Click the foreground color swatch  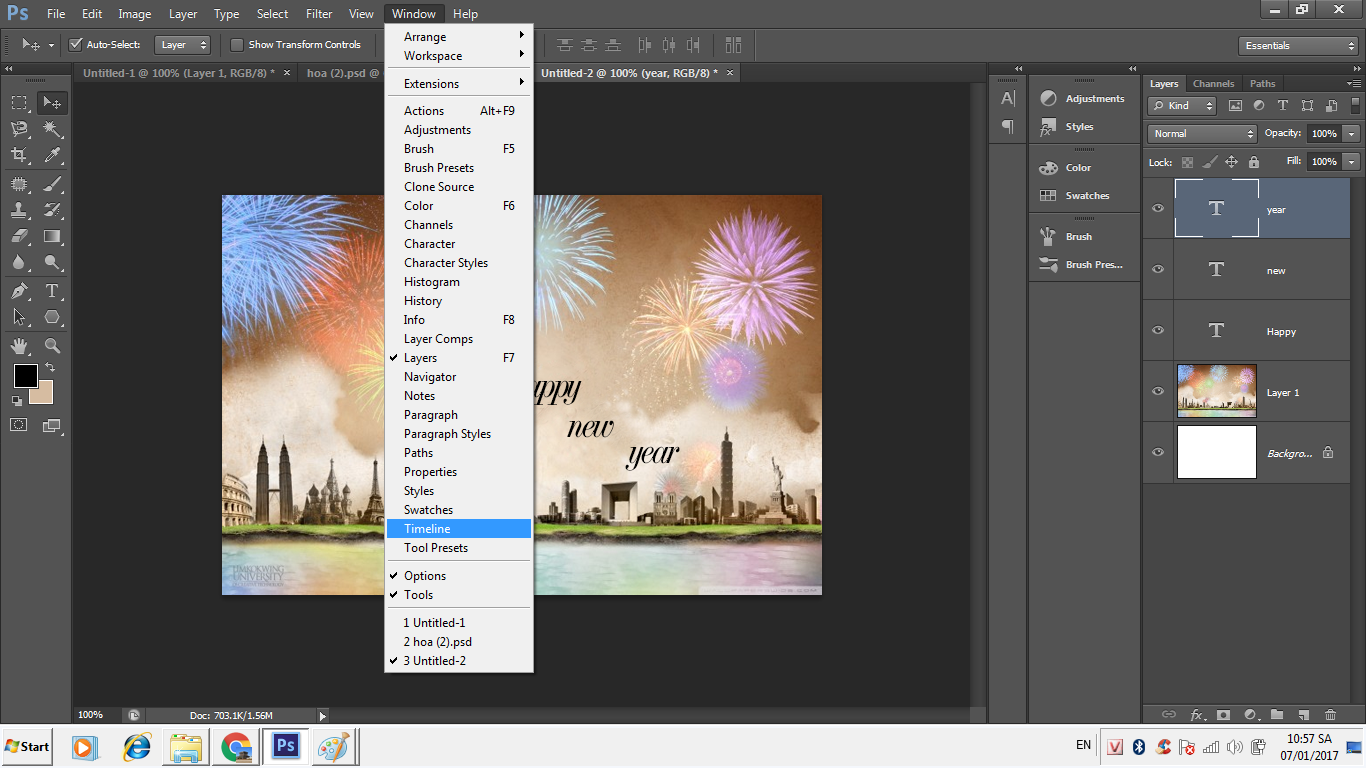(25, 376)
